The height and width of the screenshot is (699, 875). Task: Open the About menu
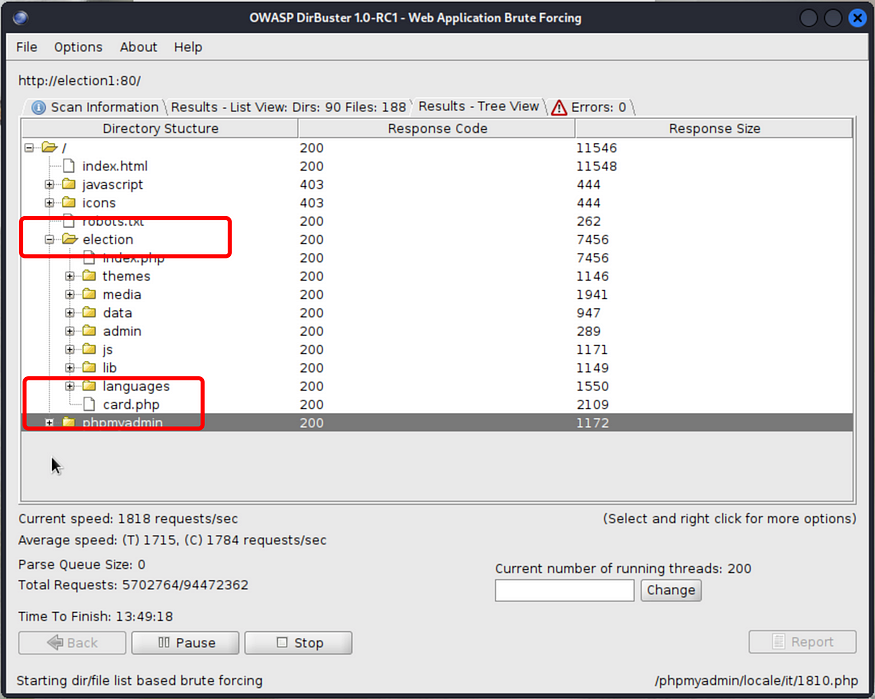tap(138, 47)
